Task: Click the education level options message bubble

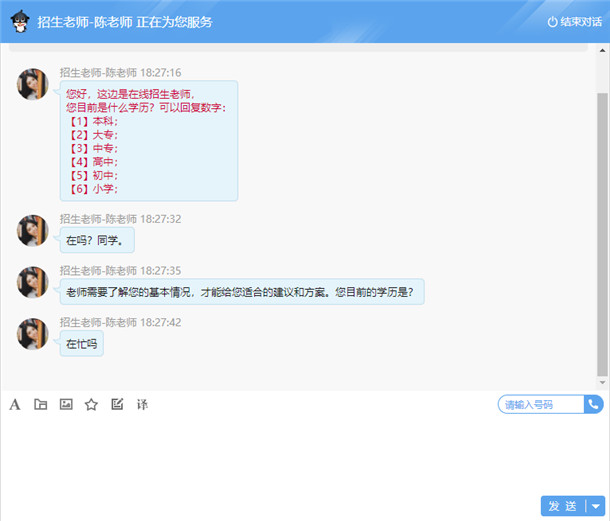Action: (149, 141)
